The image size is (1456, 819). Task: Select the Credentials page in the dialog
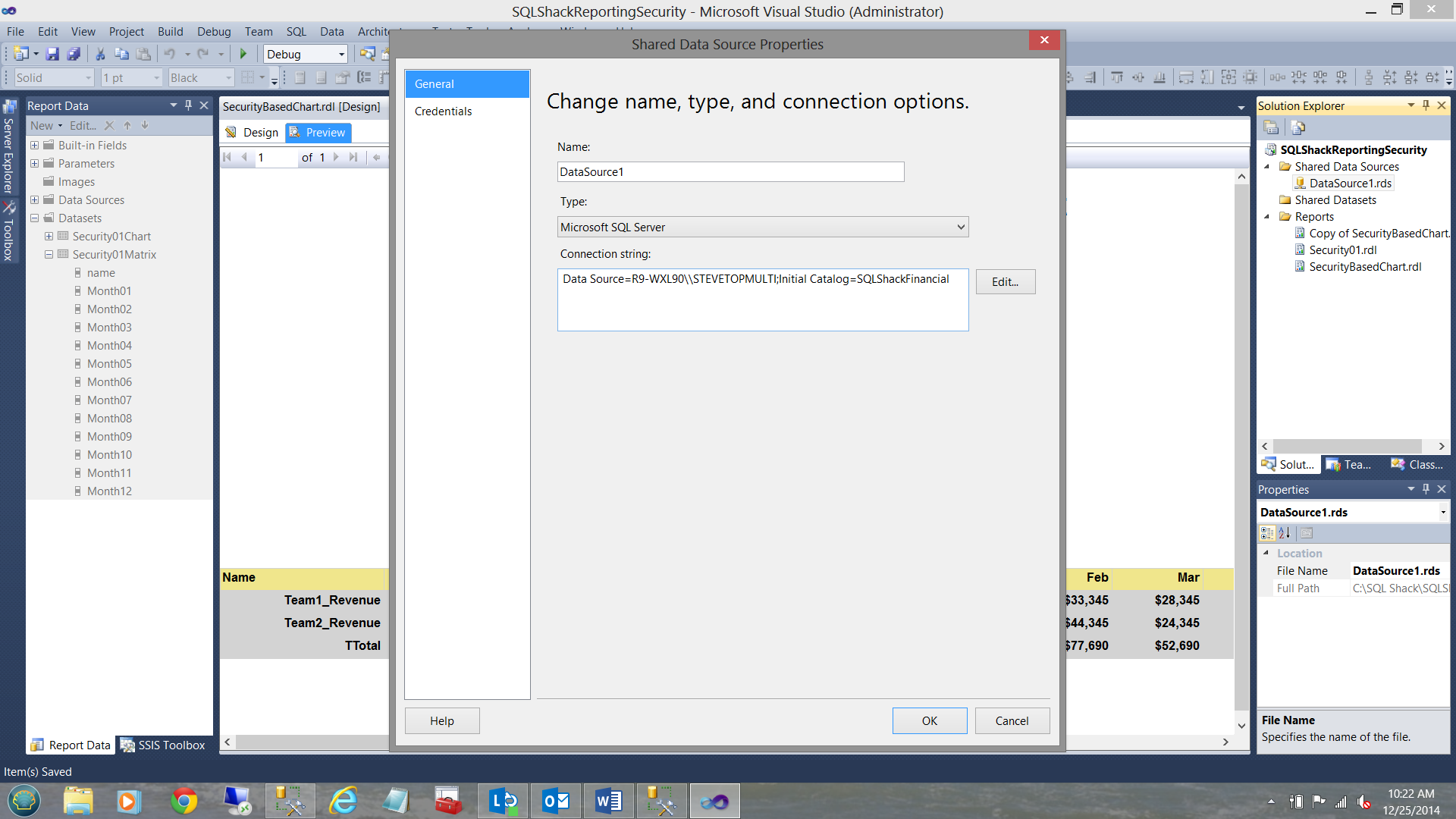tap(443, 111)
